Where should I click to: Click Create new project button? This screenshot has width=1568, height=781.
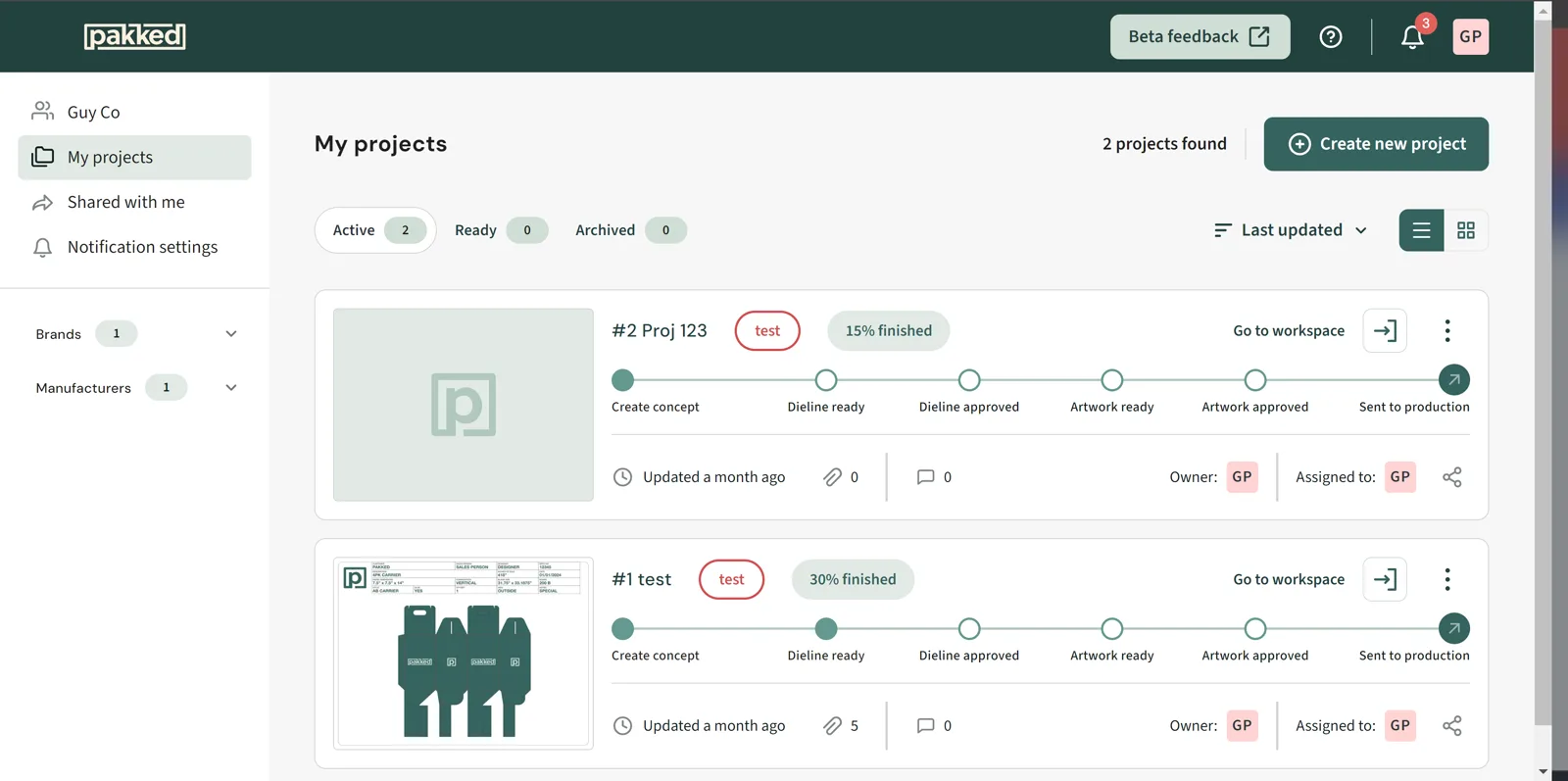(x=1376, y=144)
